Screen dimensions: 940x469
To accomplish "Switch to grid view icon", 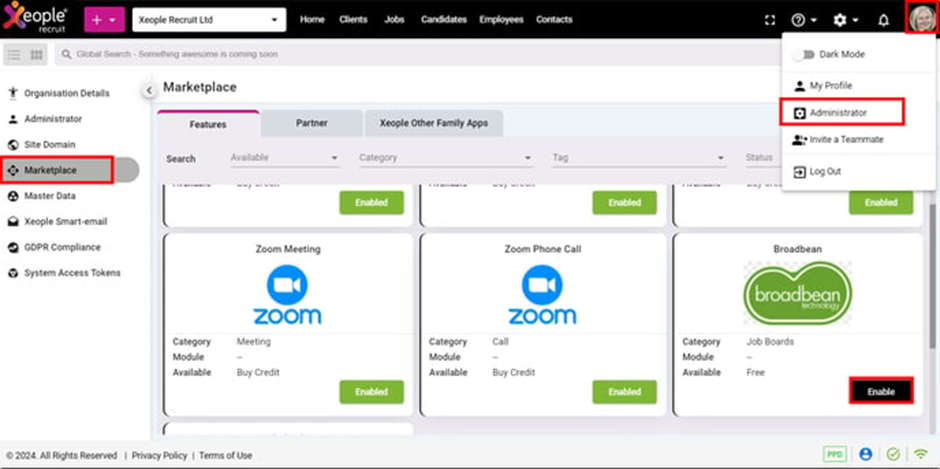I will click(37, 55).
